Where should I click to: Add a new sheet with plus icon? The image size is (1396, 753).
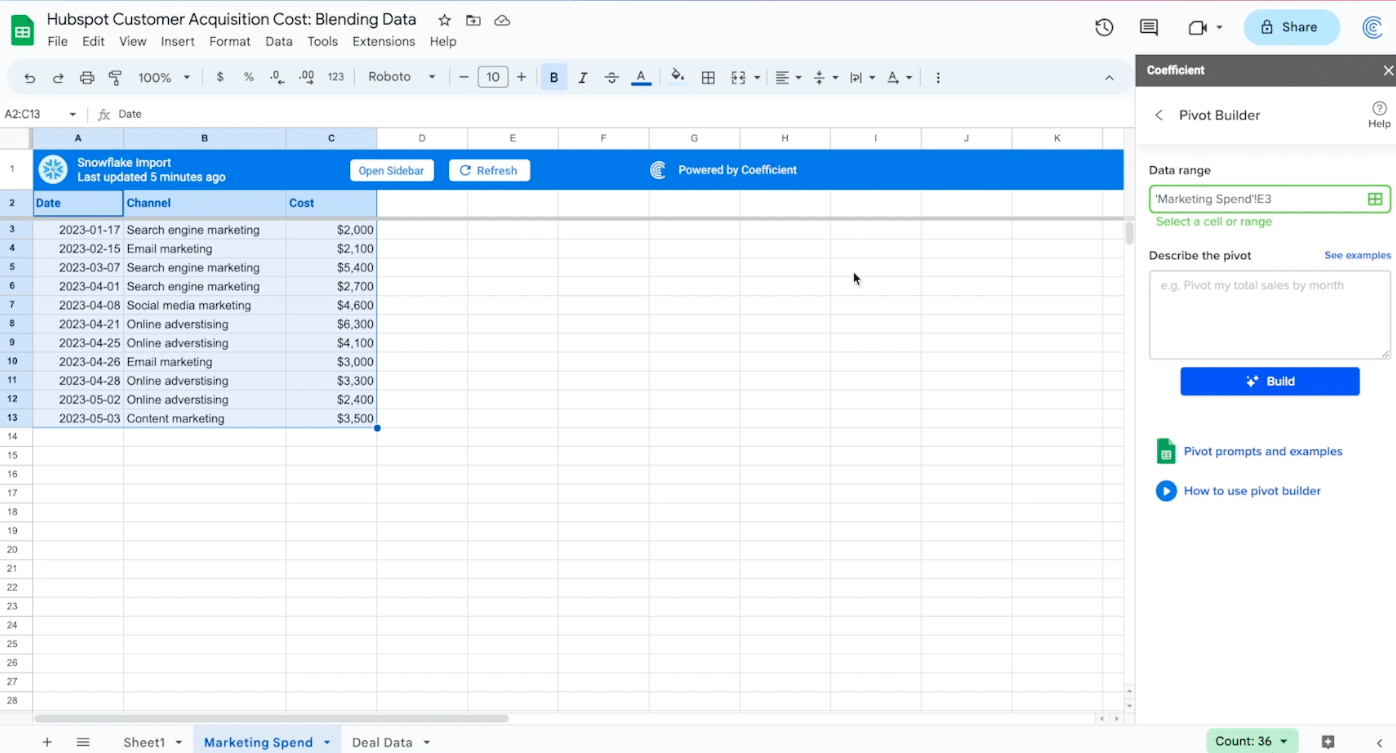[x=47, y=742]
